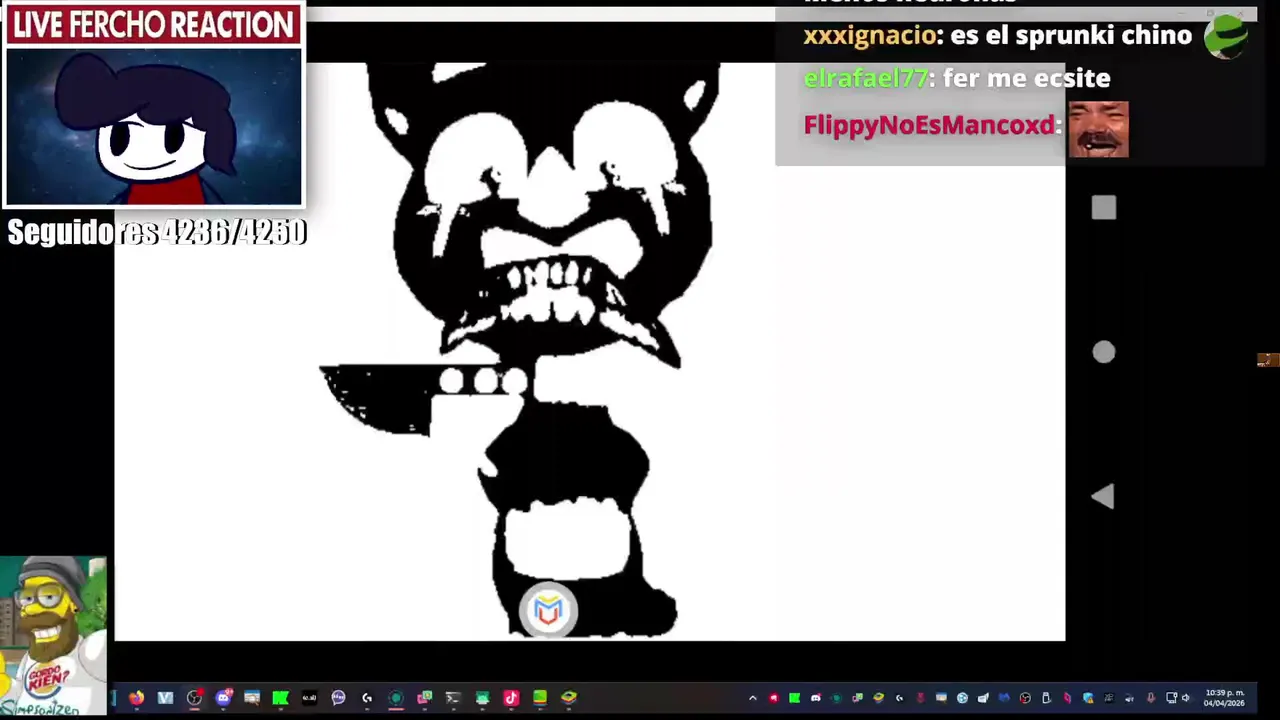Open the clock showing 10:39 p. m.

1224,698
